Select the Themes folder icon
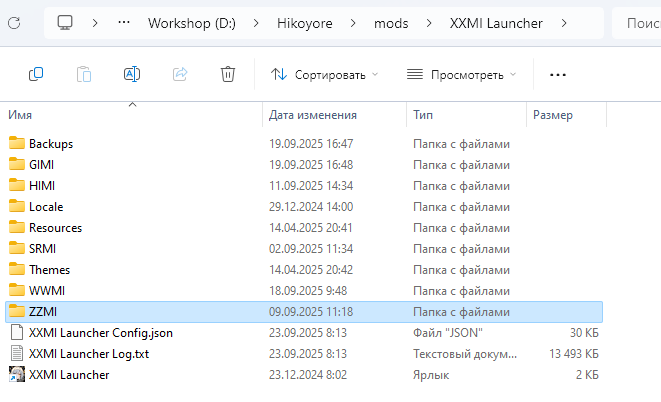The image size is (661, 402). 17,270
